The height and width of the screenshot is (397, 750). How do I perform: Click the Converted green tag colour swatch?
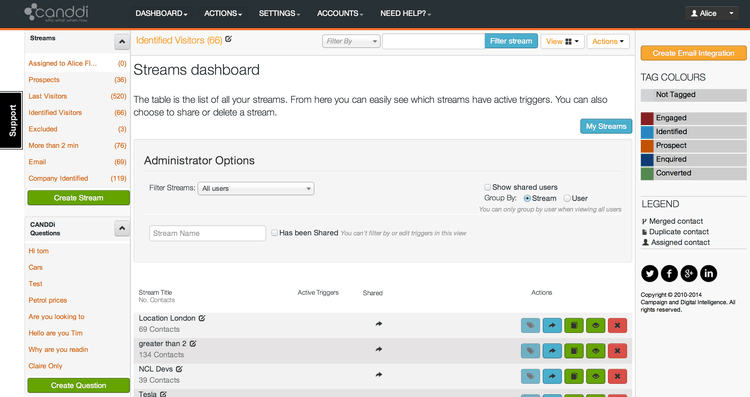(x=647, y=173)
